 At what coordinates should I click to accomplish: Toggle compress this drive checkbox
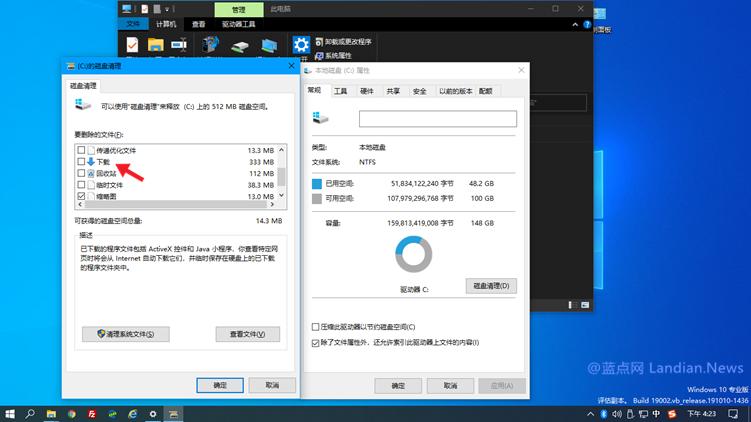315,327
